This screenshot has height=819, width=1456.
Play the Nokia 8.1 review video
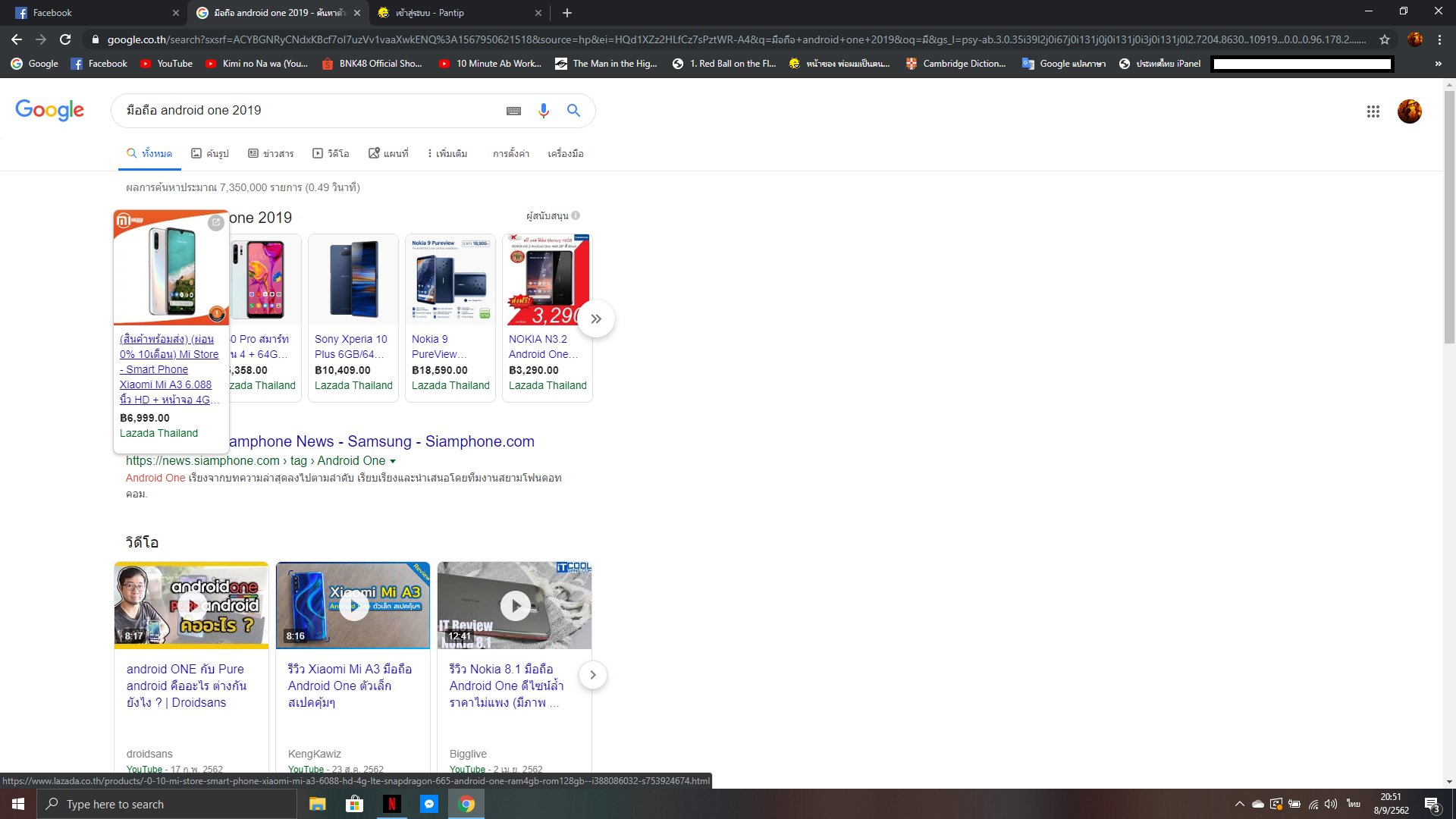515,605
